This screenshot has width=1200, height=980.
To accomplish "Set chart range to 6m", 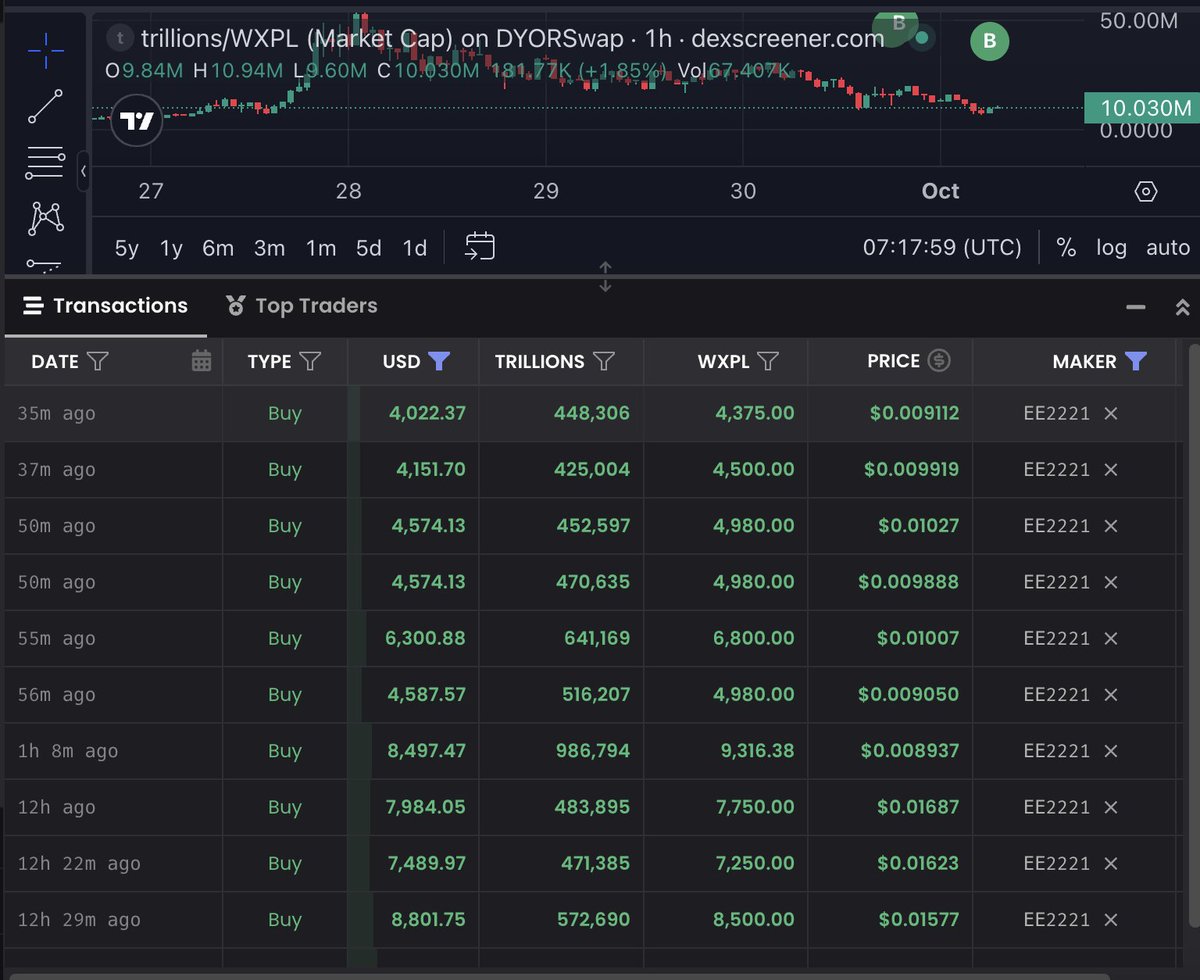I will tap(218, 248).
